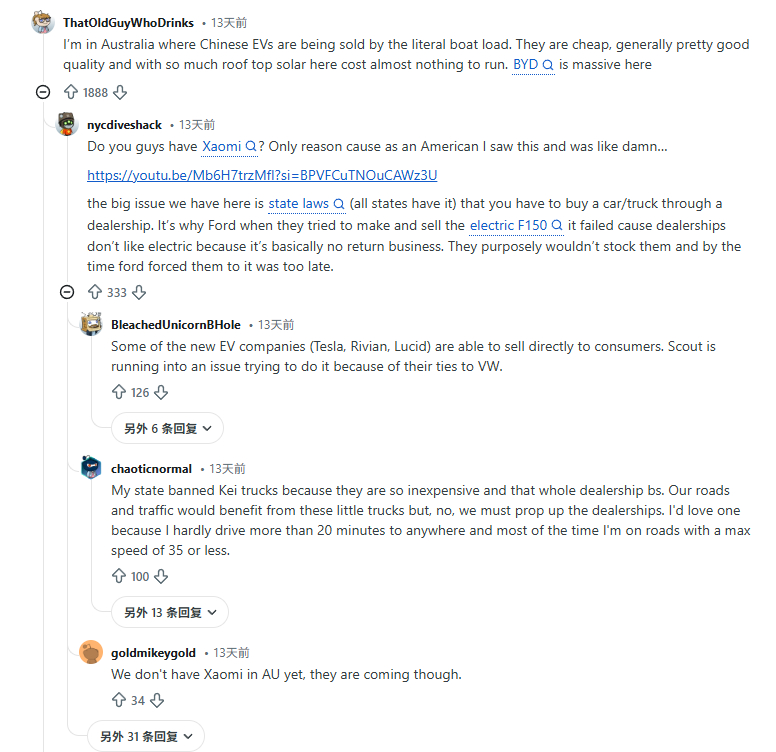
Task: Open the electric F150 search link
Action: [x=516, y=226]
